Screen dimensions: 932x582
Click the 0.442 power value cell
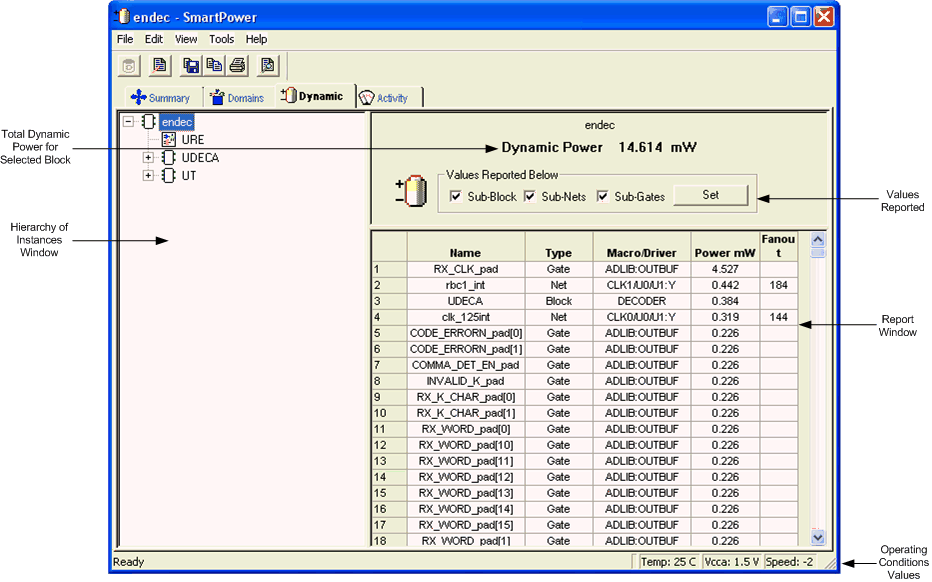click(725, 285)
